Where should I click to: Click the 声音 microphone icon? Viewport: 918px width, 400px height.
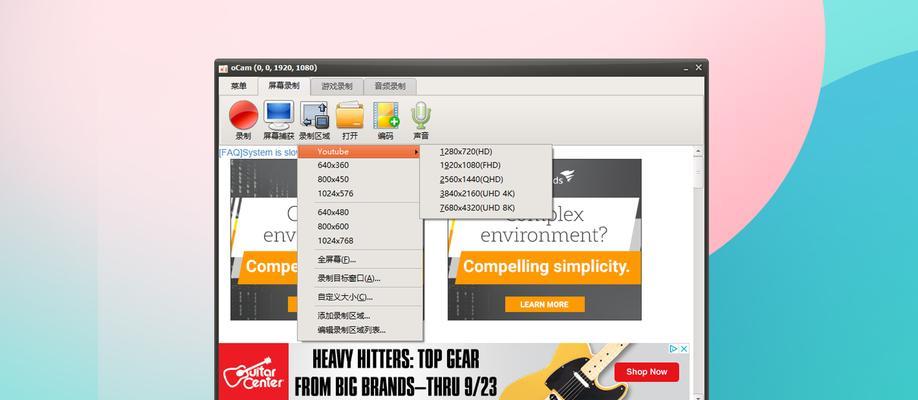421,115
